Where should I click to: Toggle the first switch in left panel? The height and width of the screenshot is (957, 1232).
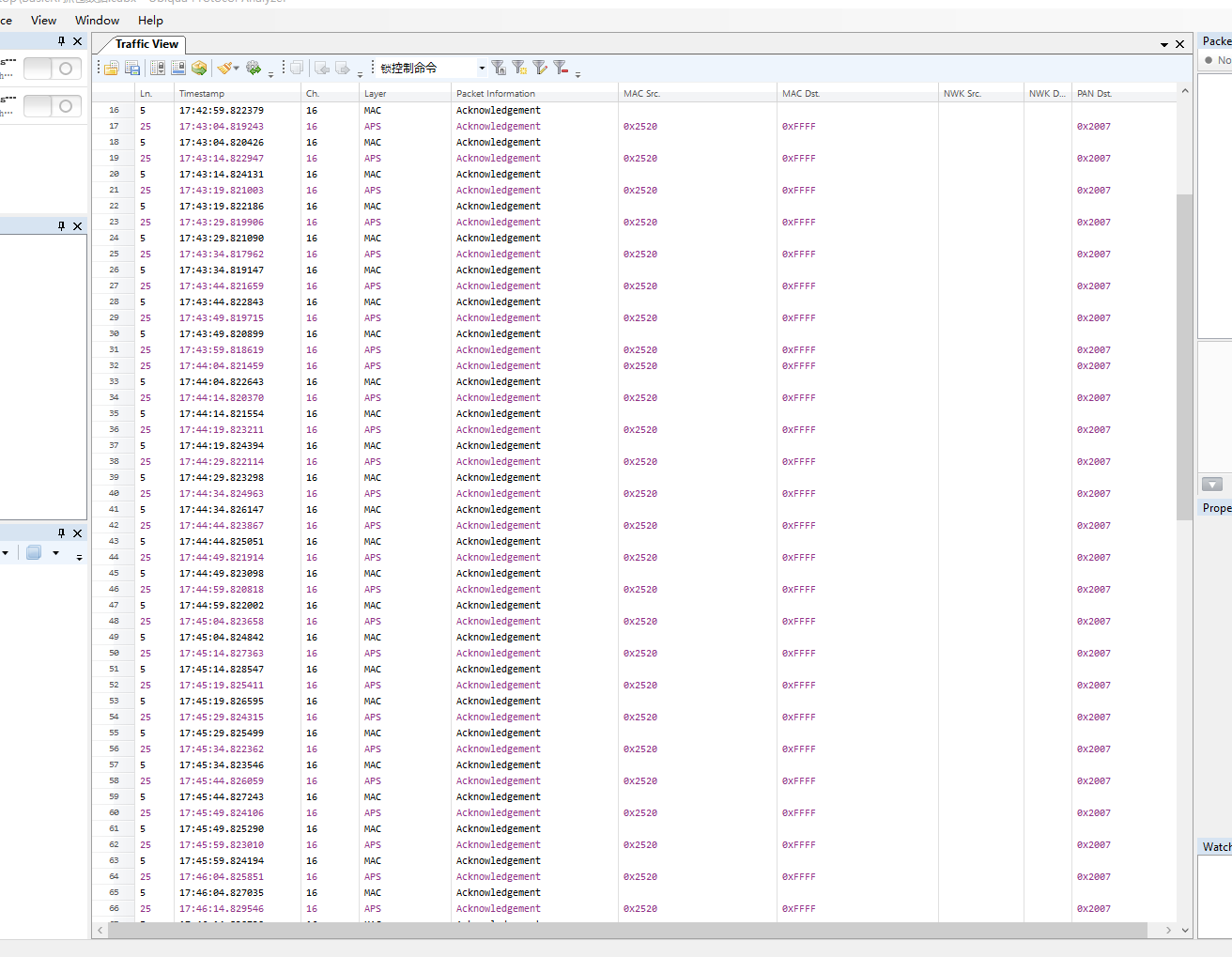(x=52, y=69)
